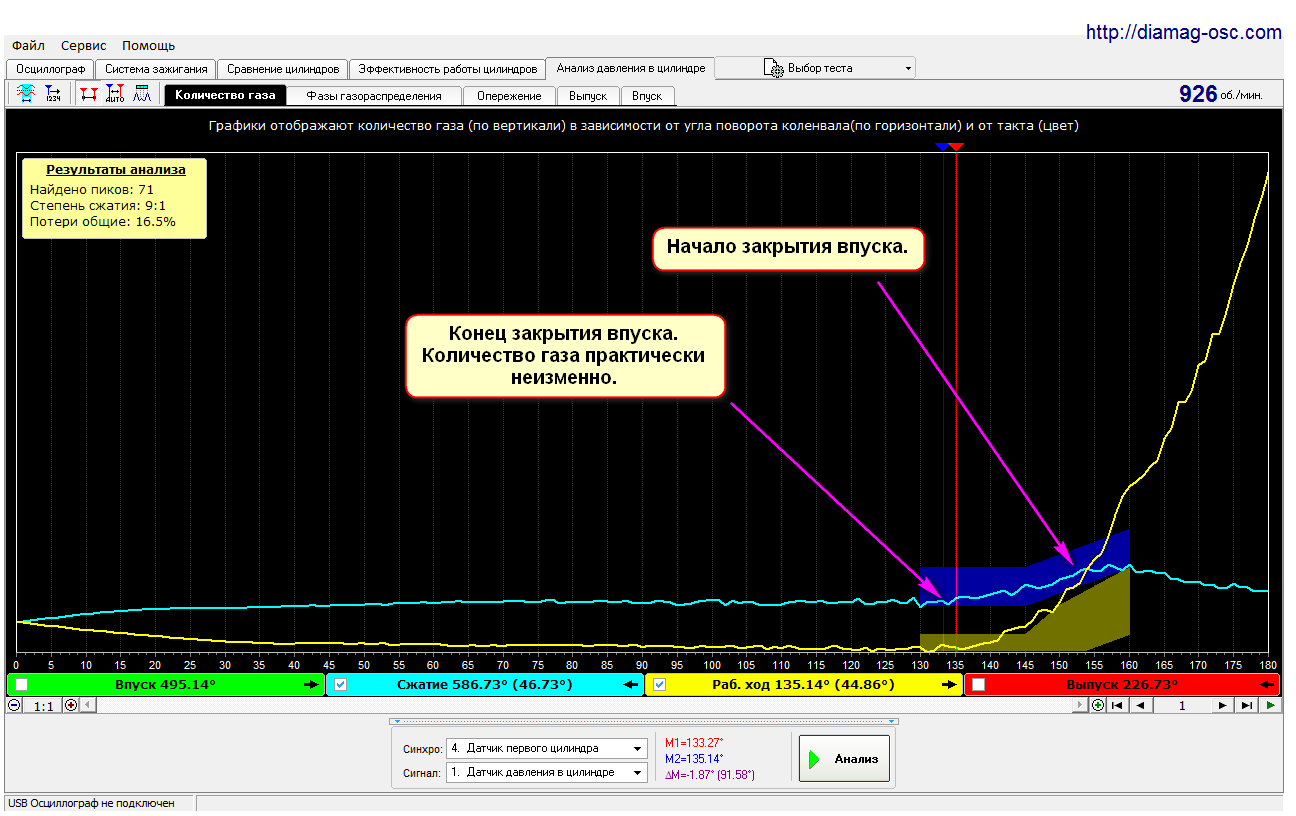Open the Файл menu

28,45
